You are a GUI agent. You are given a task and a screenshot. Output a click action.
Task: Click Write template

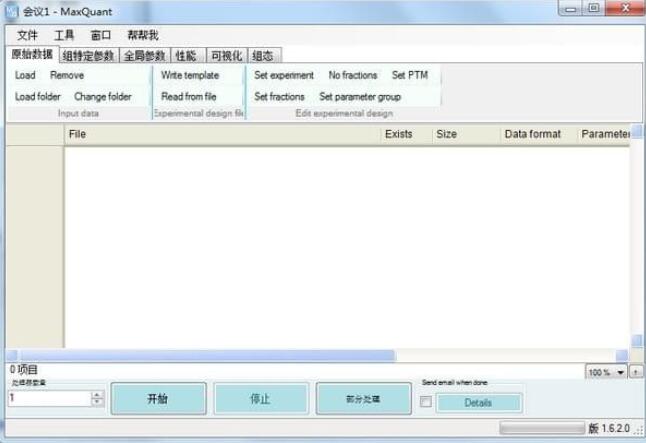(x=190, y=75)
